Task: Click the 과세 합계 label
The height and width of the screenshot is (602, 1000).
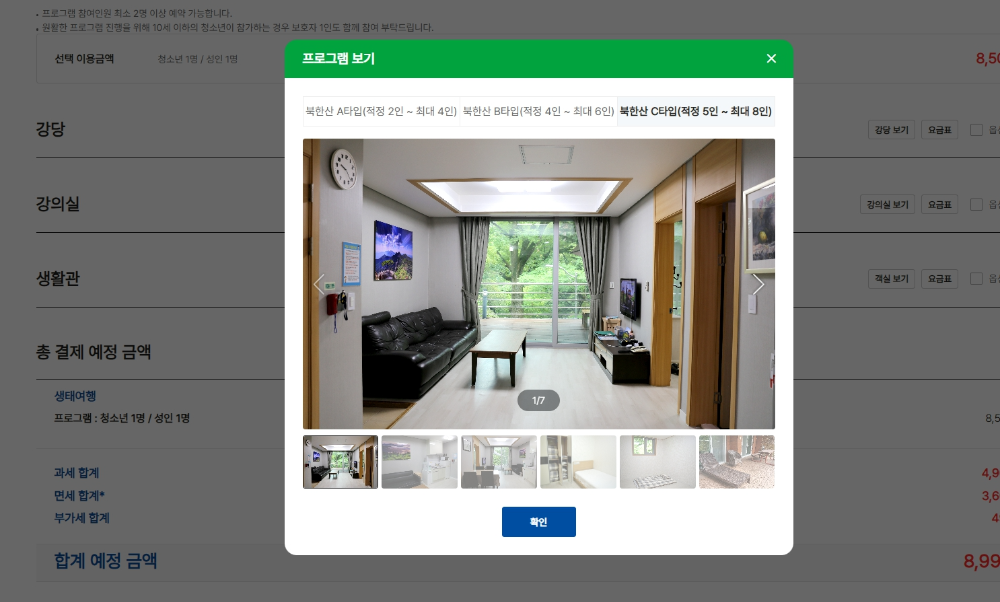Action: [x=77, y=473]
